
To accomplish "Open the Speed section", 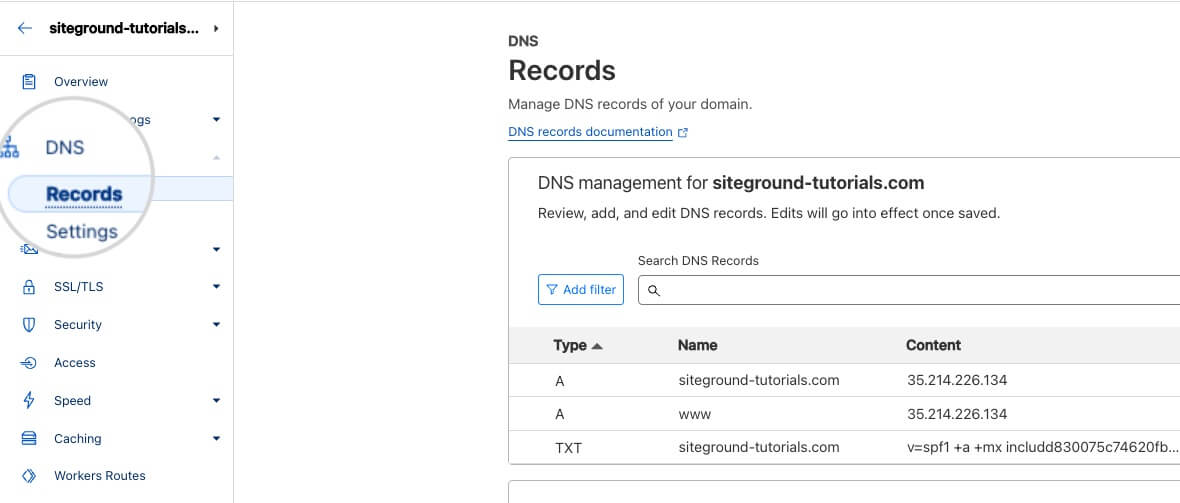I will point(72,401).
